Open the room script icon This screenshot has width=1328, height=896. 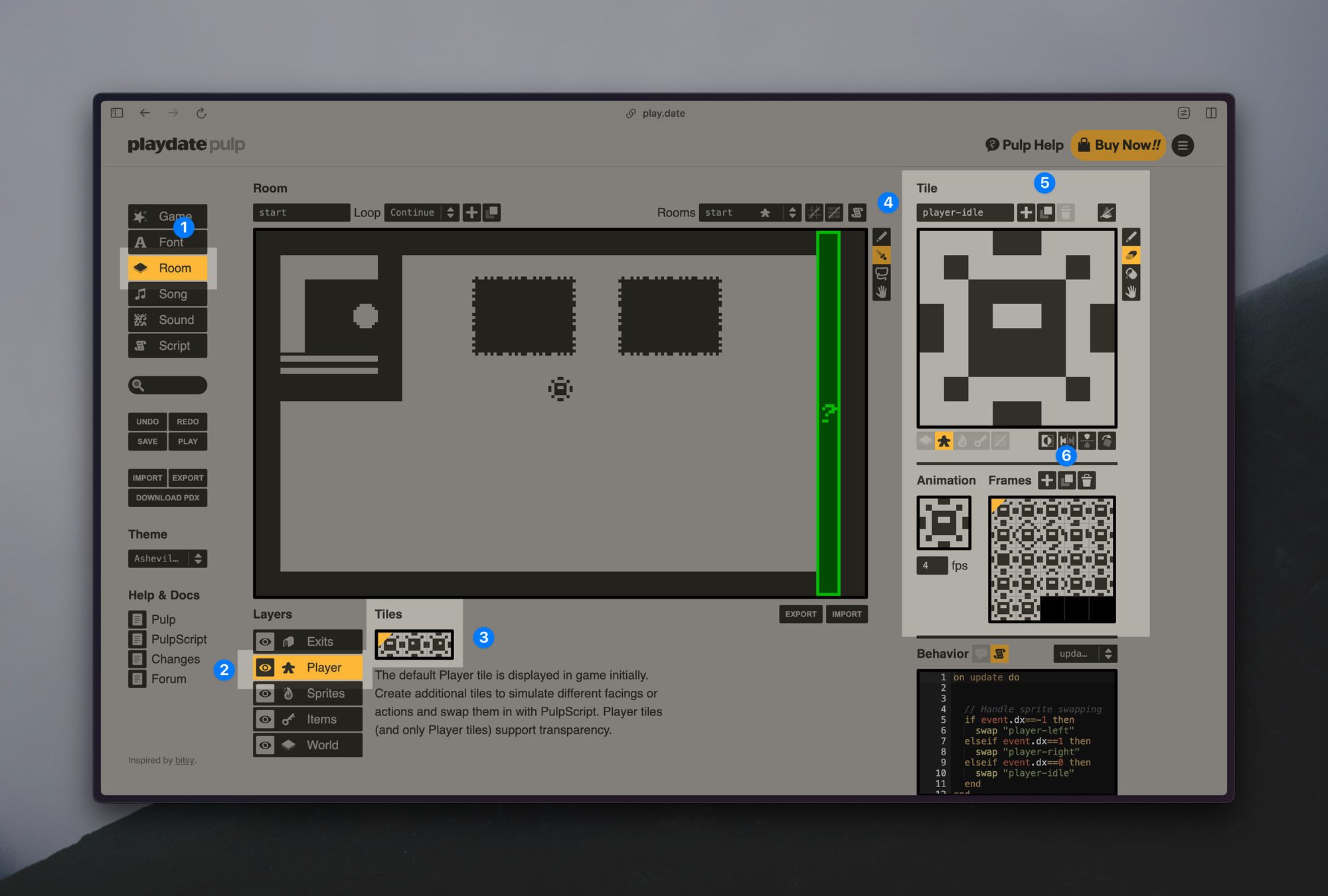coord(857,212)
